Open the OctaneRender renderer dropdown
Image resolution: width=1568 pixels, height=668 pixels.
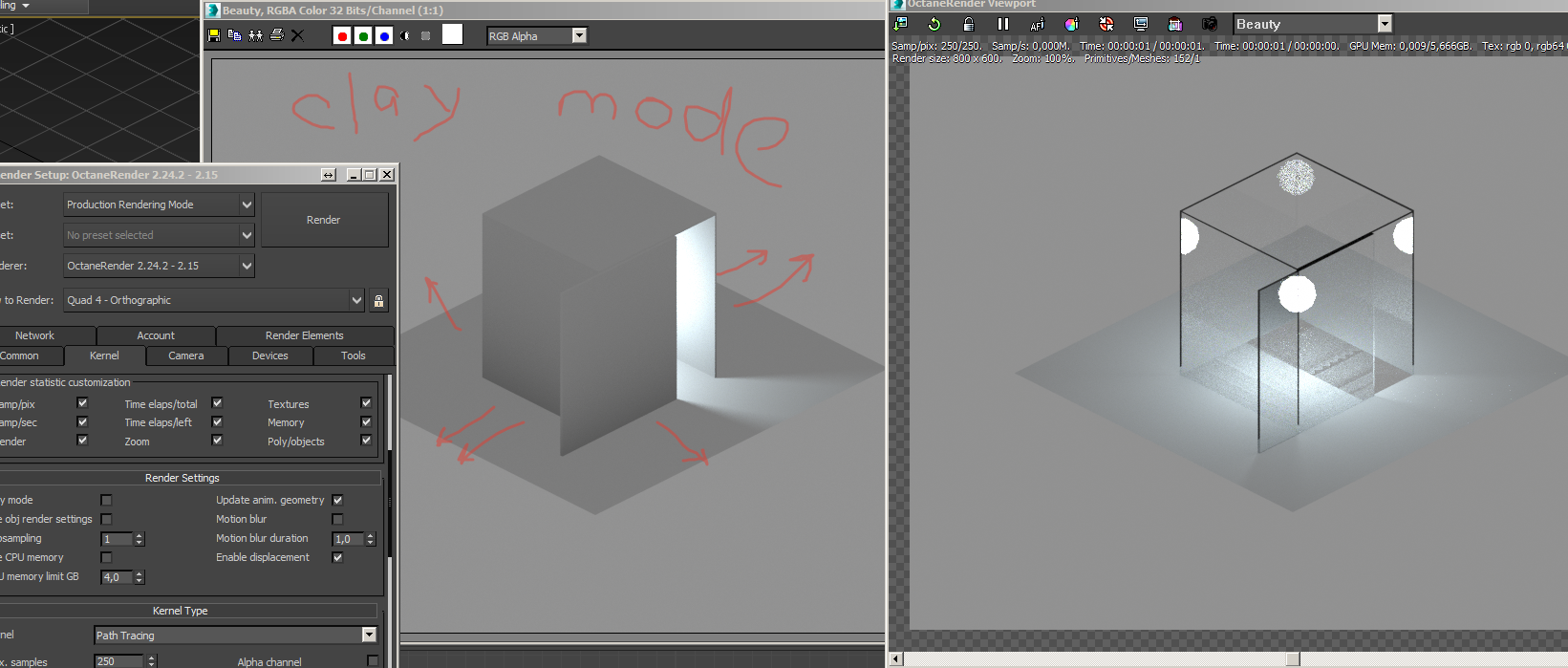coord(159,266)
